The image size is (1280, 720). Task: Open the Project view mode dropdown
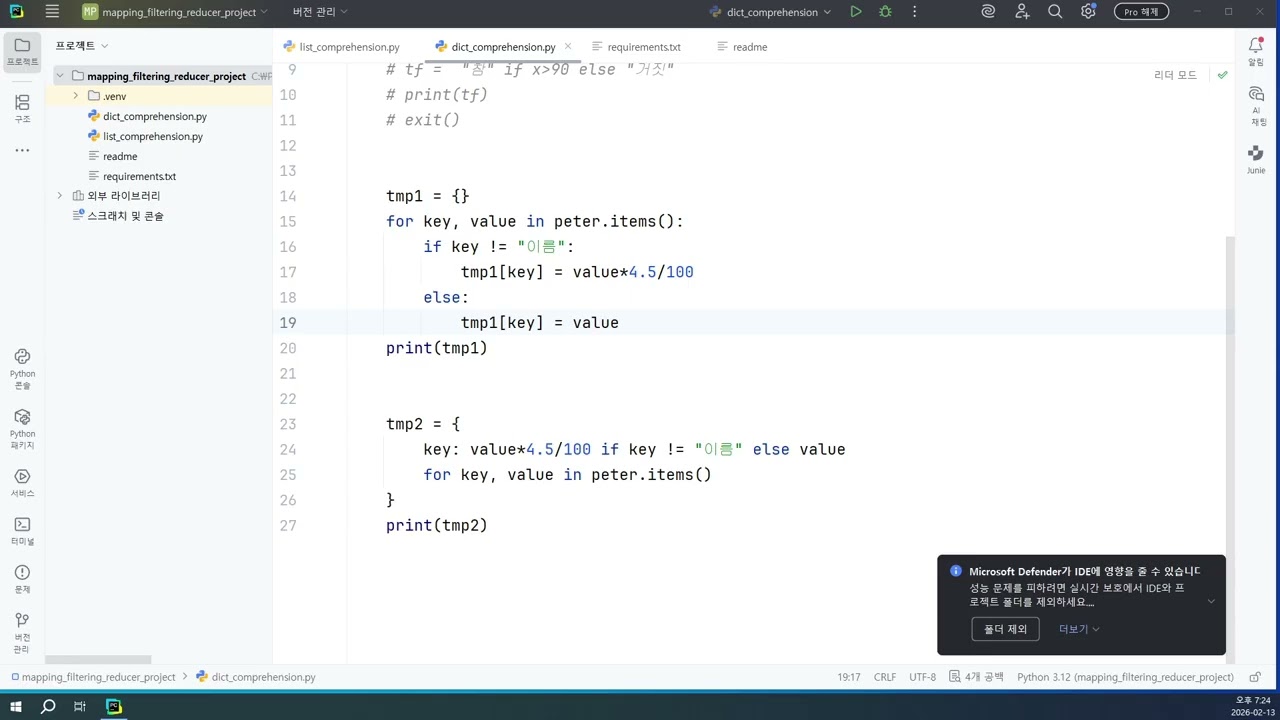coord(82,46)
